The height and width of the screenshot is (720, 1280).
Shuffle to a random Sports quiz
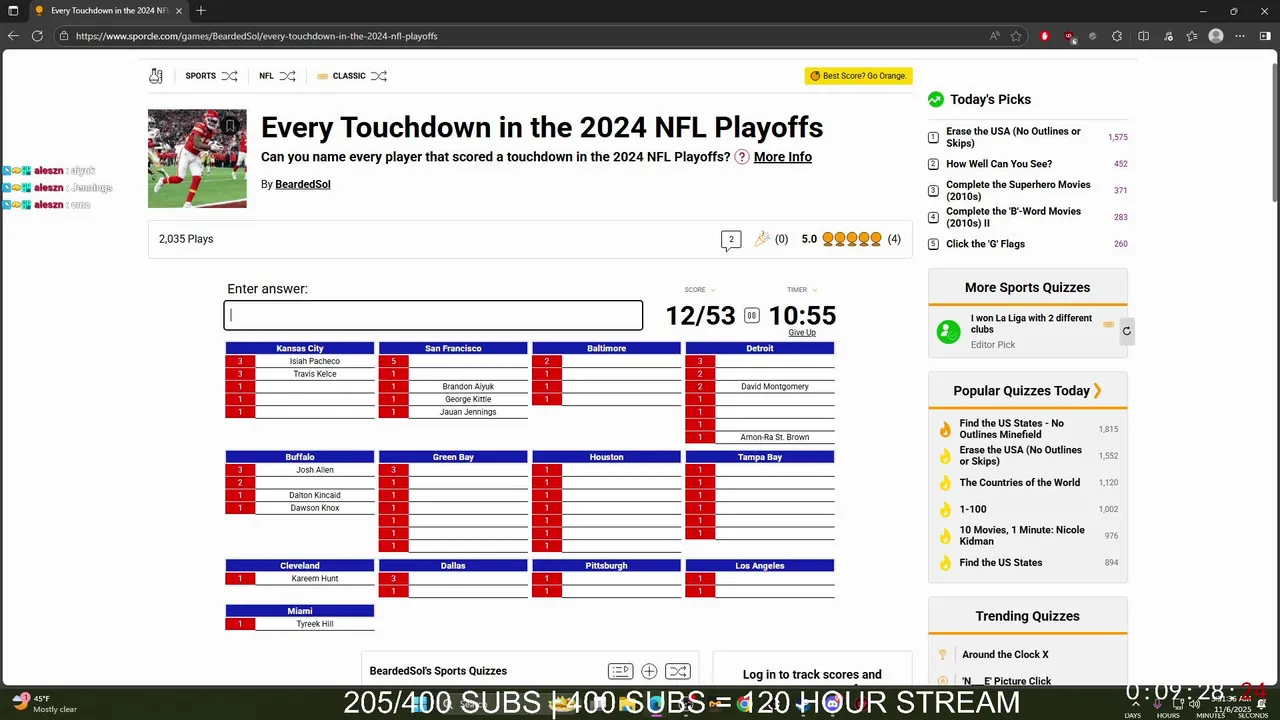tap(229, 76)
